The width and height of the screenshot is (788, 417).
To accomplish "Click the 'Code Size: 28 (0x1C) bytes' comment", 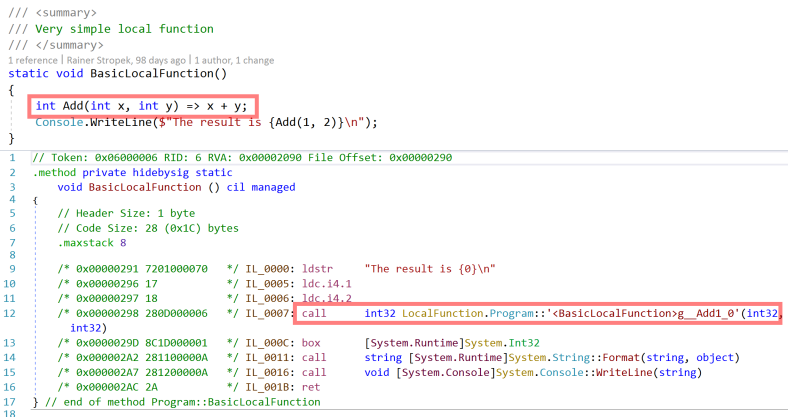I will [148, 228].
